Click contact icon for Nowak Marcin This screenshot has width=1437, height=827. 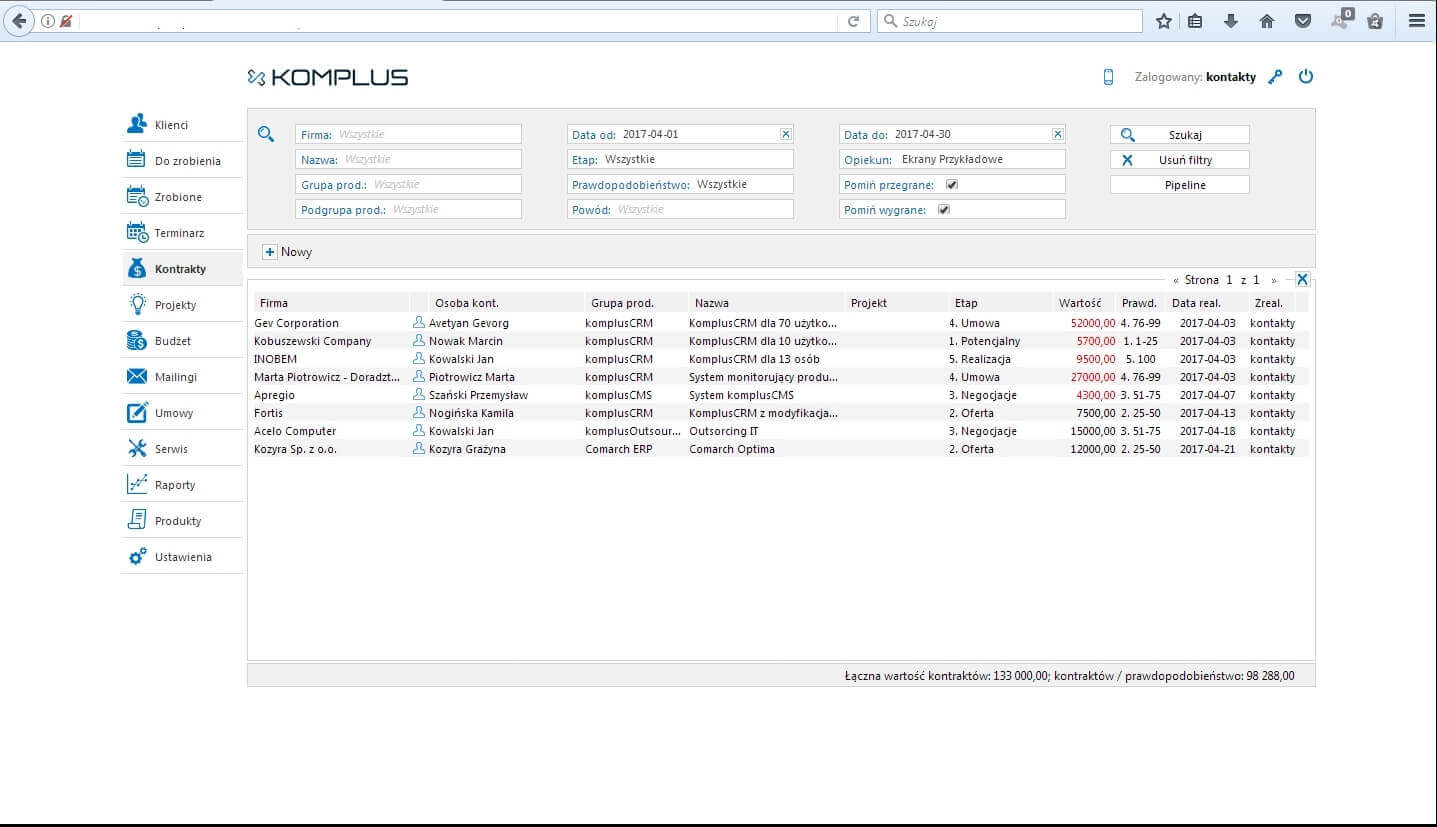419,341
